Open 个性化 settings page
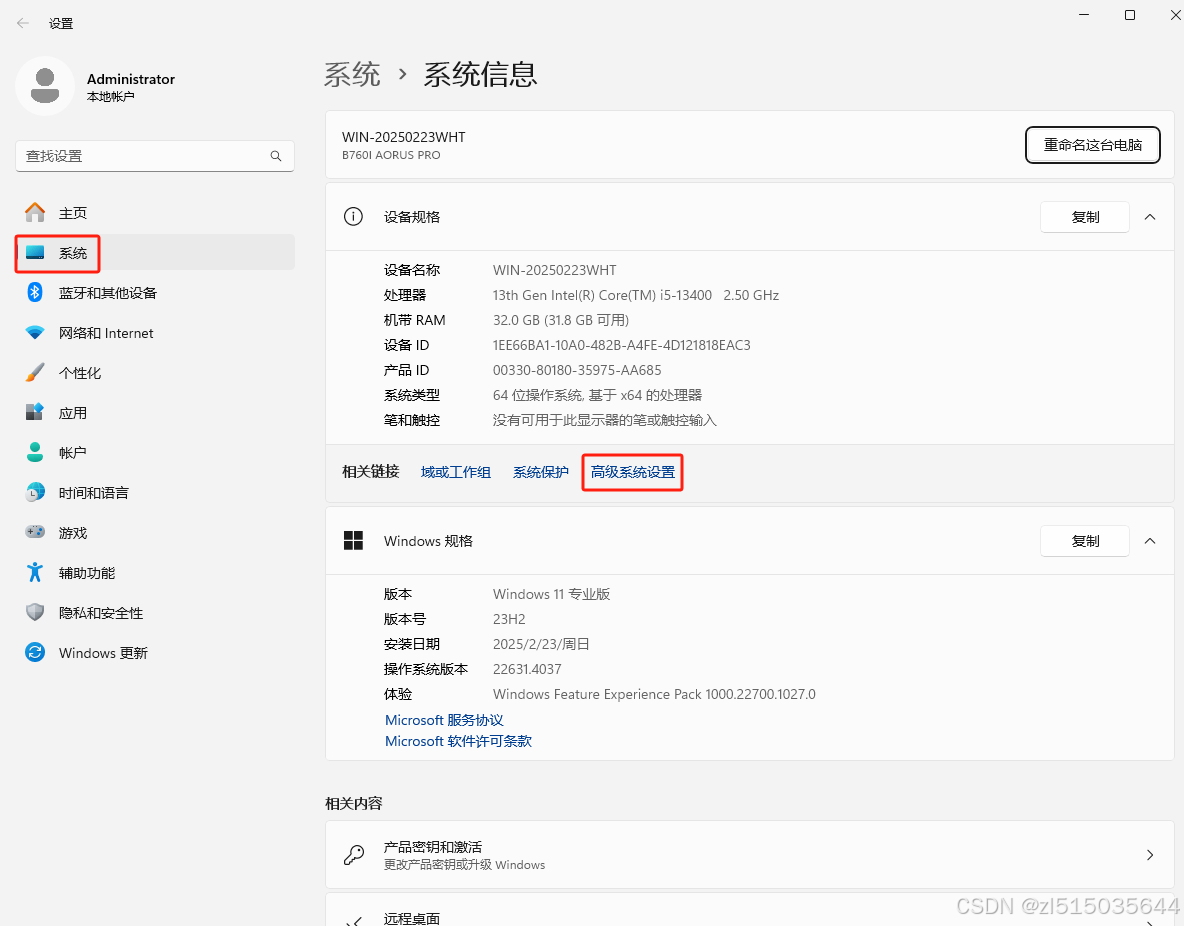 coord(155,373)
